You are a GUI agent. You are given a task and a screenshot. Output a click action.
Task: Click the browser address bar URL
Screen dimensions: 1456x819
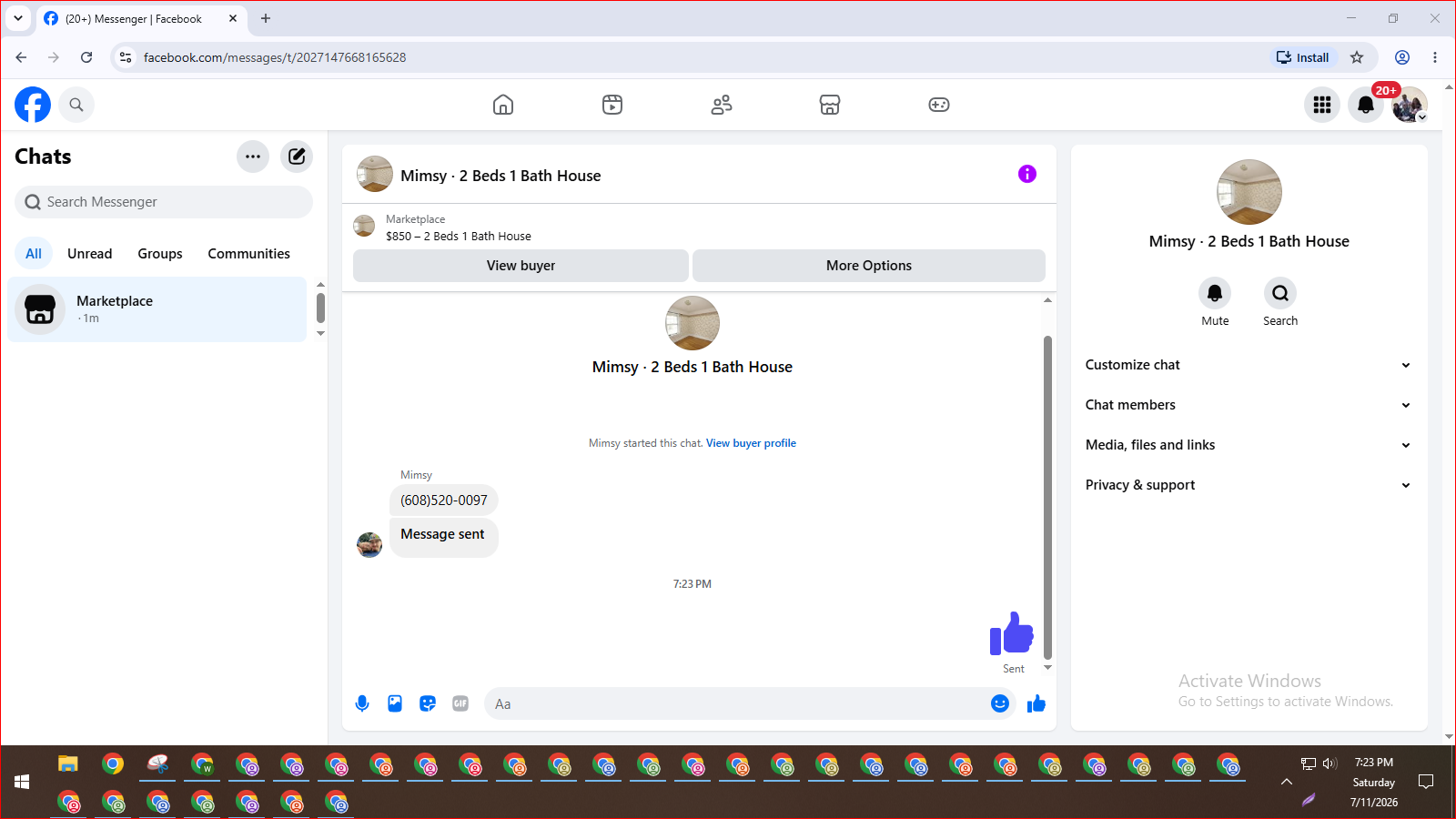click(x=275, y=57)
